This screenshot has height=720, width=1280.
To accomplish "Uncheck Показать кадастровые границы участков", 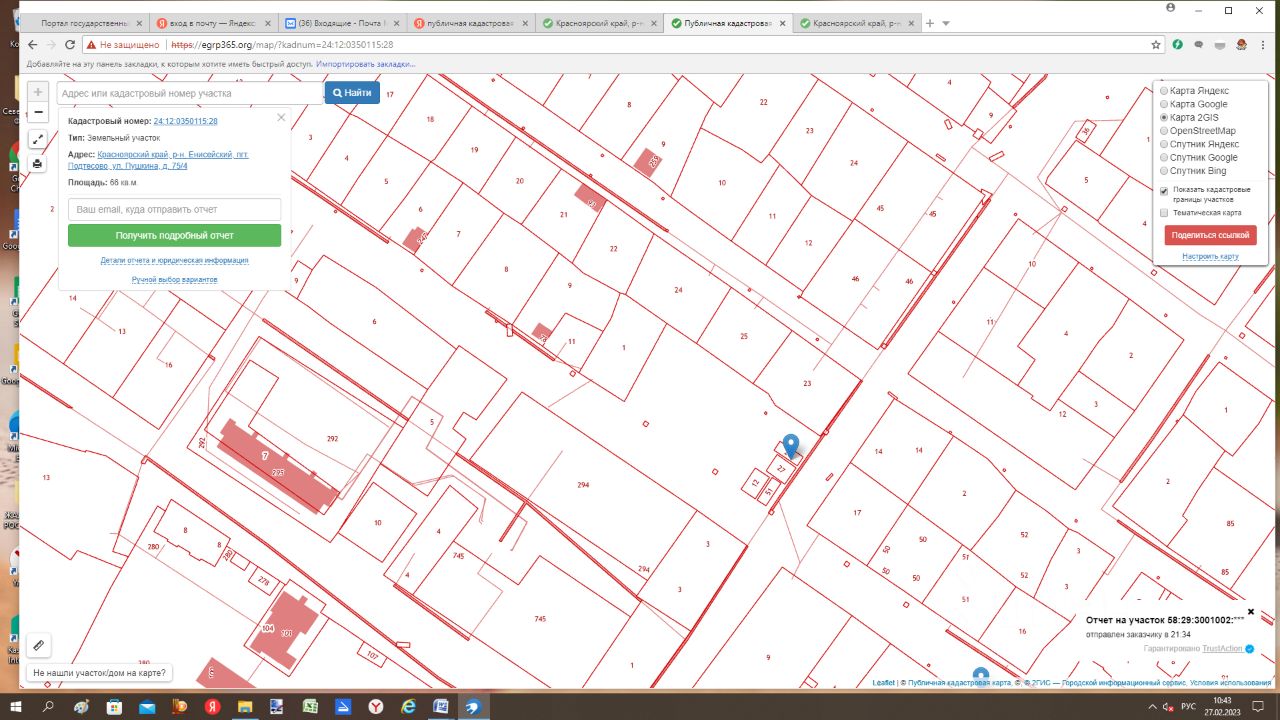I will pyautogui.click(x=1164, y=190).
